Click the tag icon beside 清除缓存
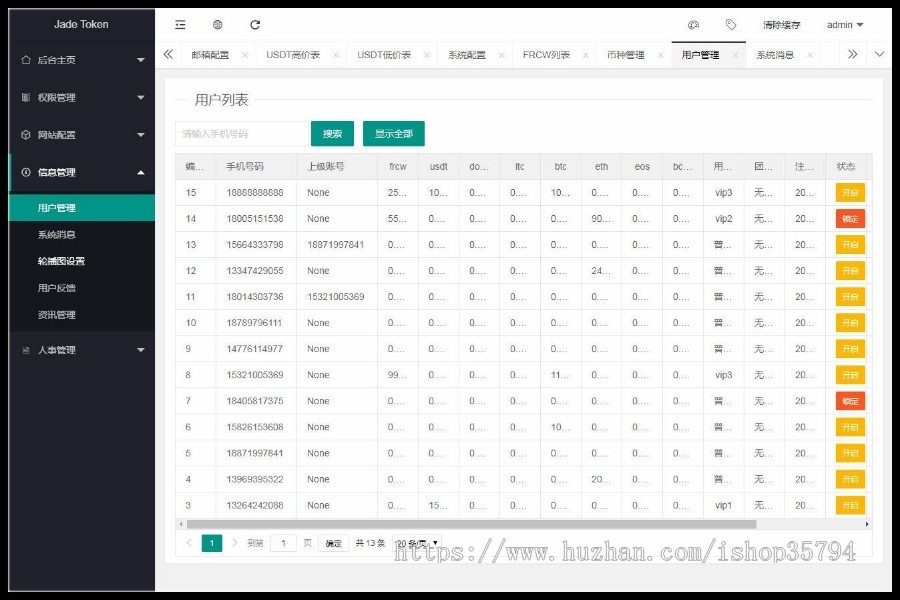 (730, 24)
